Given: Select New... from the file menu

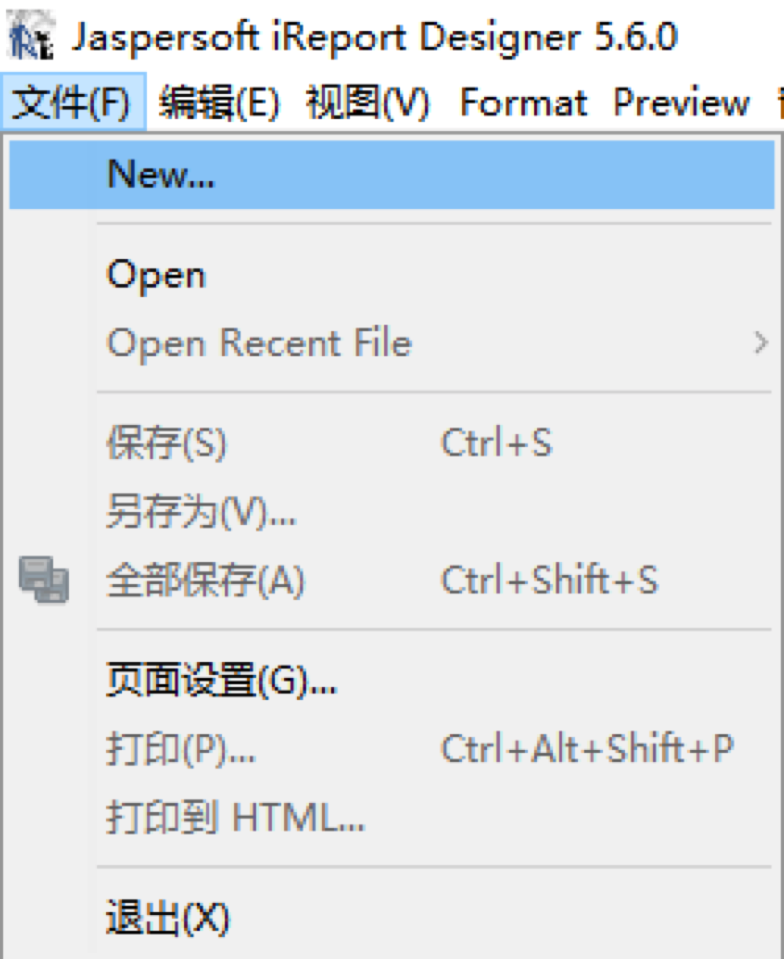Looking at the screenshot, I should 392,175.
